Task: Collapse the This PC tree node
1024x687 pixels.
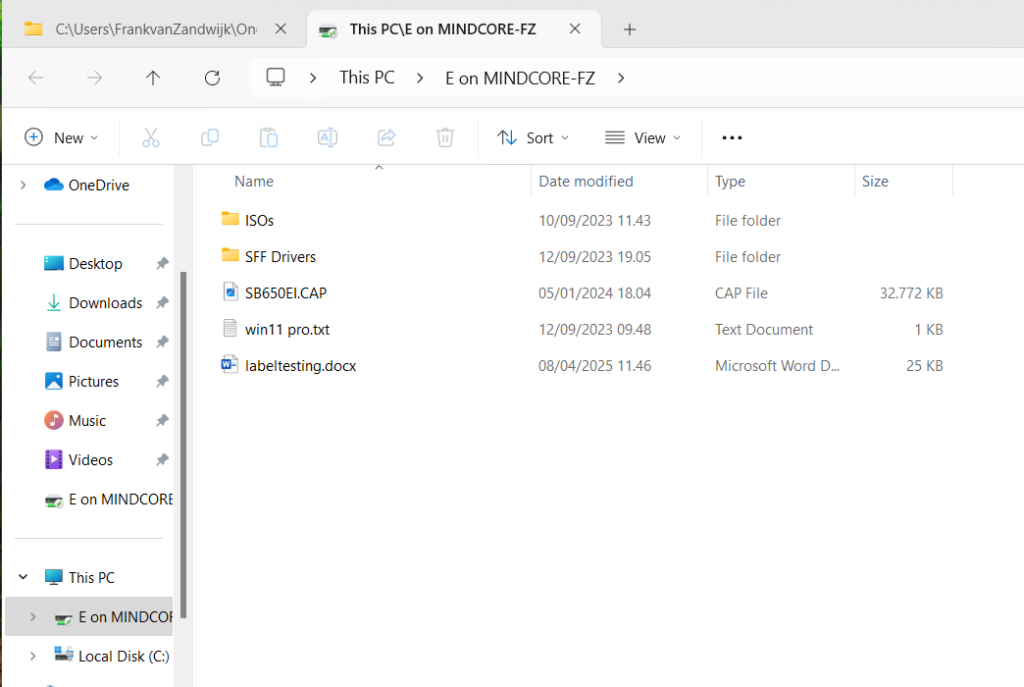Action: (23, 578)
